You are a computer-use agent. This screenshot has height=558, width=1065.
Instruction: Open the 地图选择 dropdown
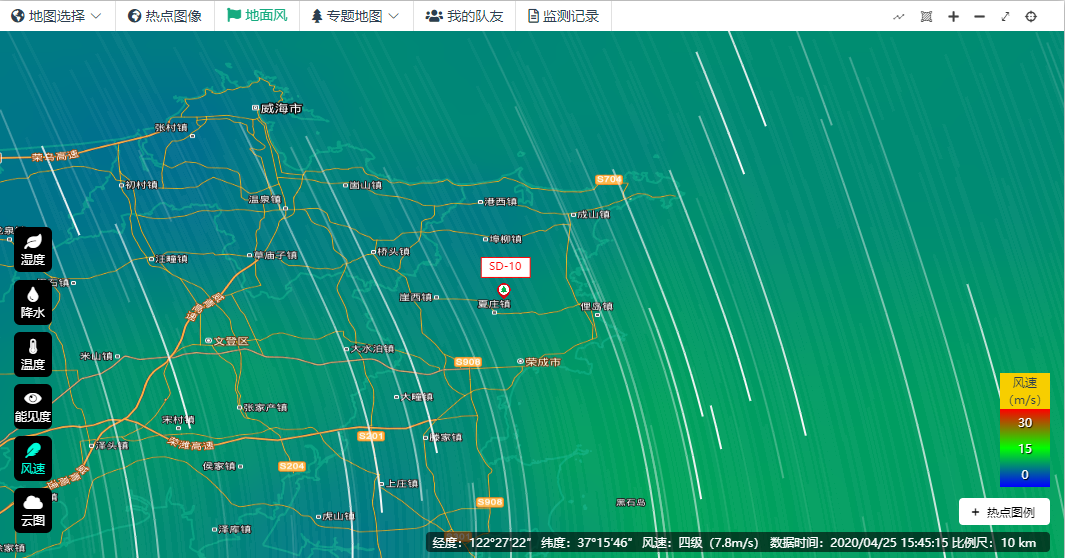(x=56, y=16)
